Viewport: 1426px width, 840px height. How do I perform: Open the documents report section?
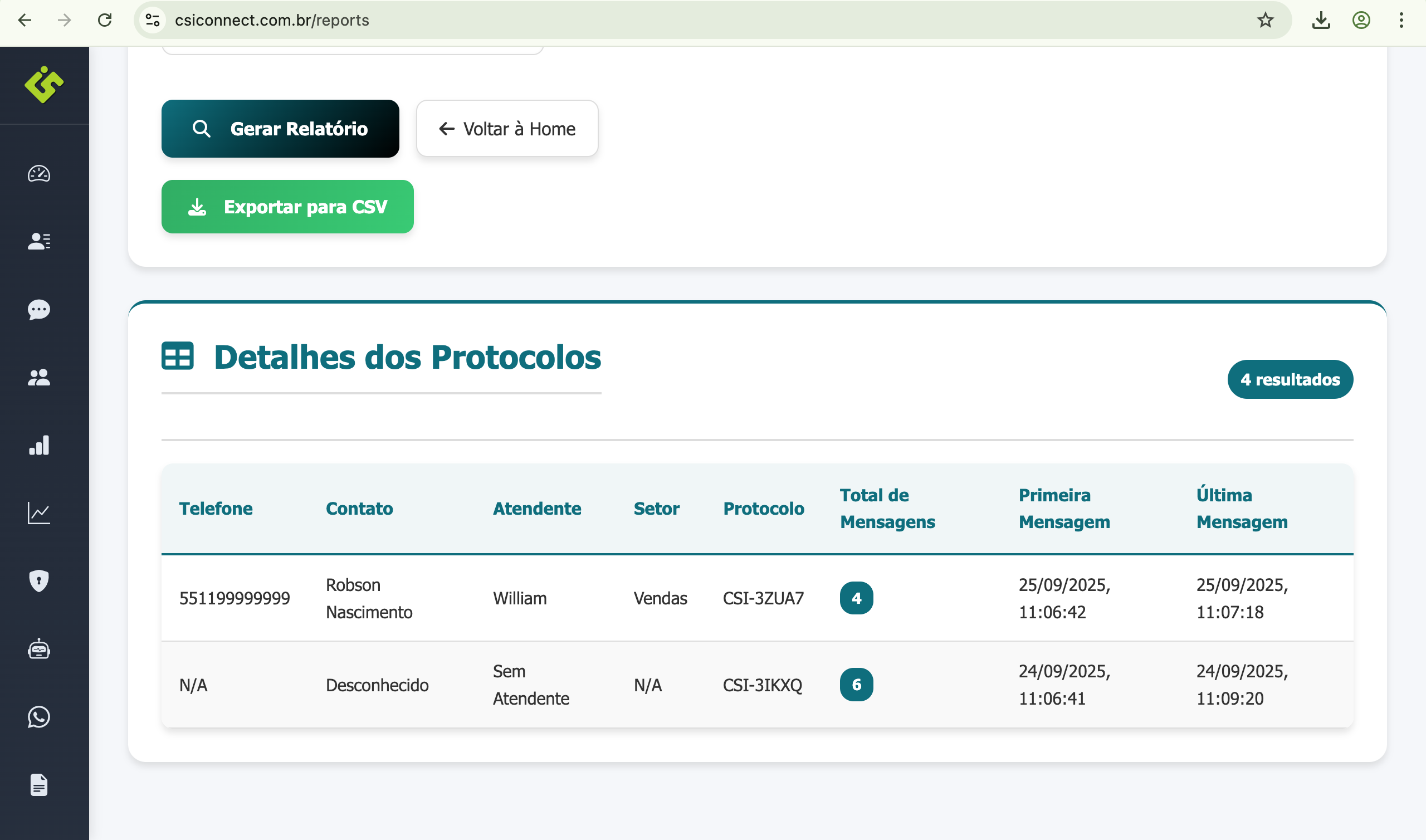(x=38, y=785)
